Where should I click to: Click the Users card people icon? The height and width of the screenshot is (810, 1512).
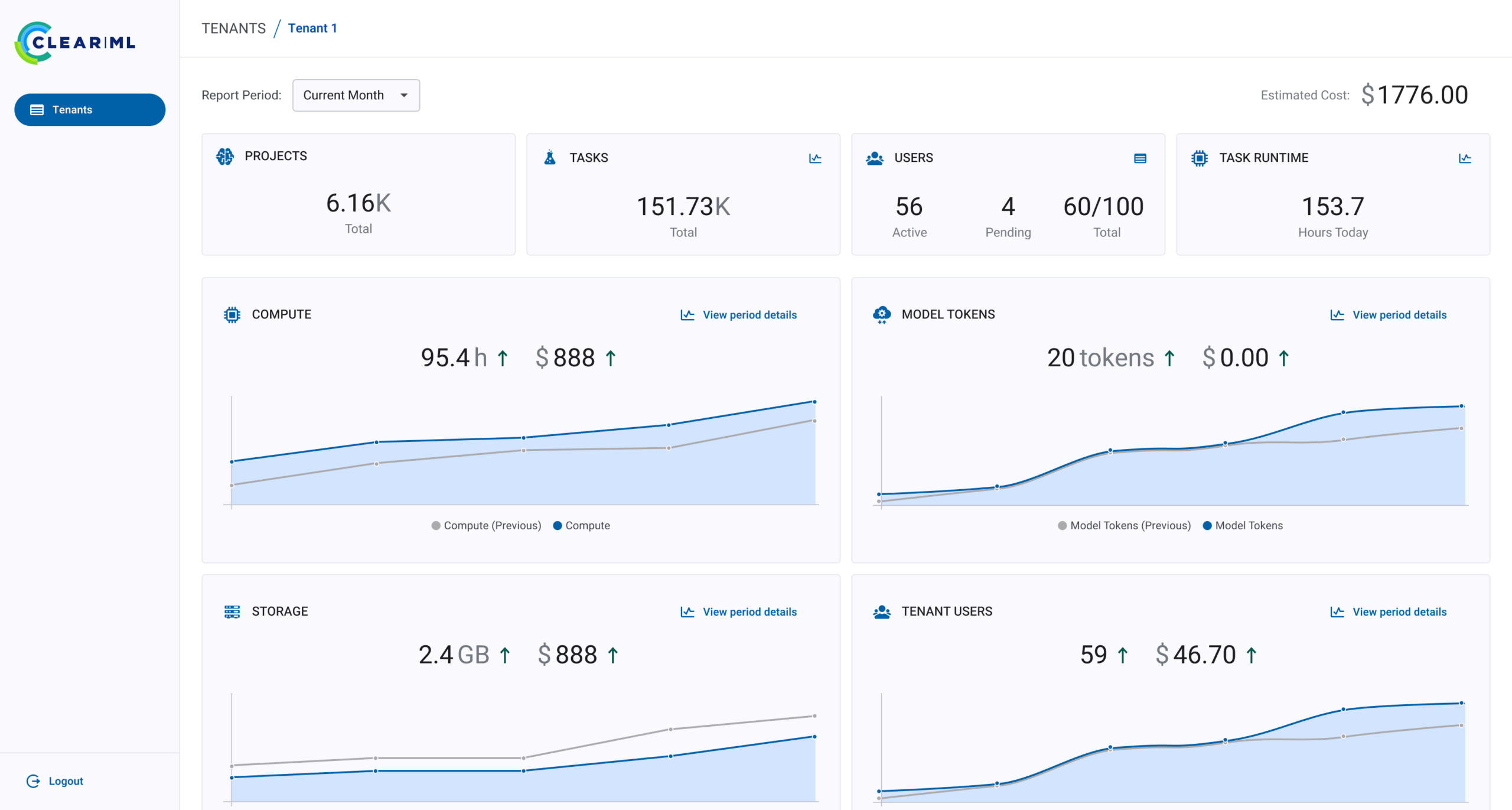(874, 158)
